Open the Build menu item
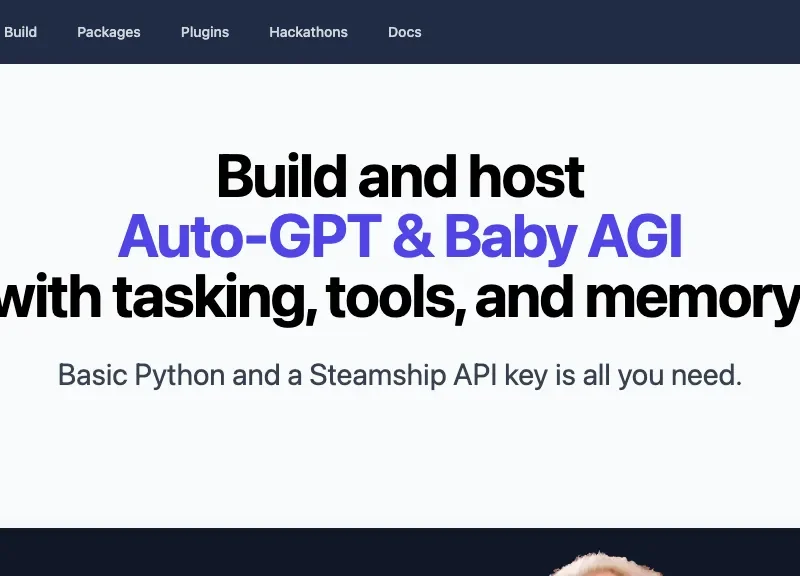 [20, 32]
